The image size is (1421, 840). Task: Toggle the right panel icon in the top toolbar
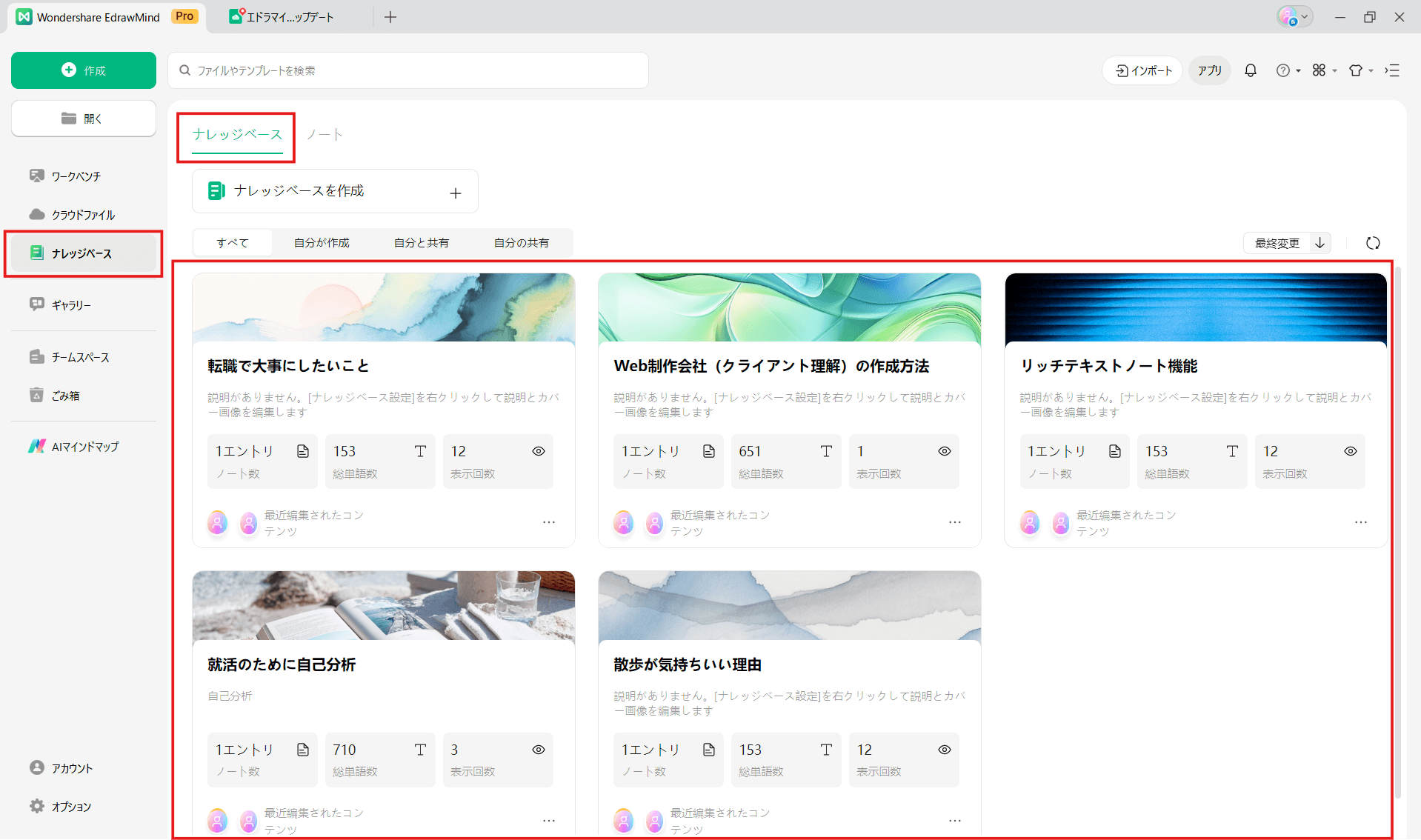pos(1392,70)
